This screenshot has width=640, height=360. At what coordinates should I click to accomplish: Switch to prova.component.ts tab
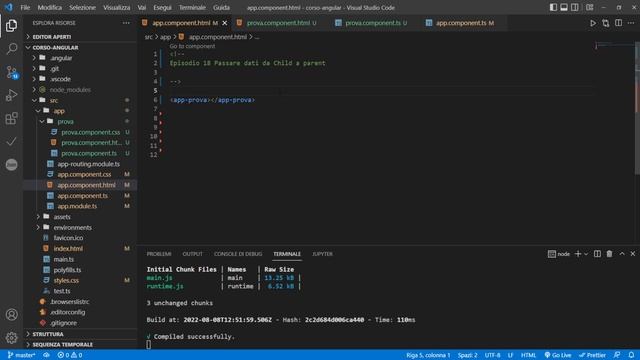(x=371, y=23)
